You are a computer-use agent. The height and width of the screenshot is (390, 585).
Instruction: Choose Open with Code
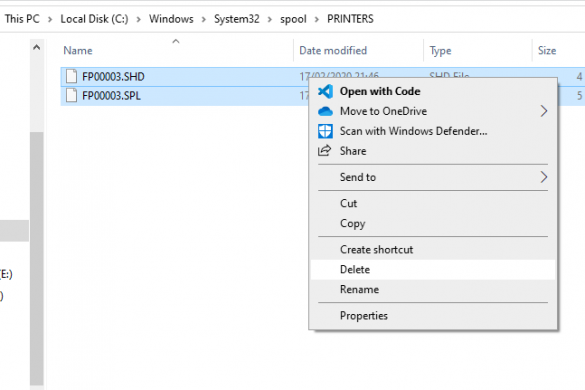(433, 91)
